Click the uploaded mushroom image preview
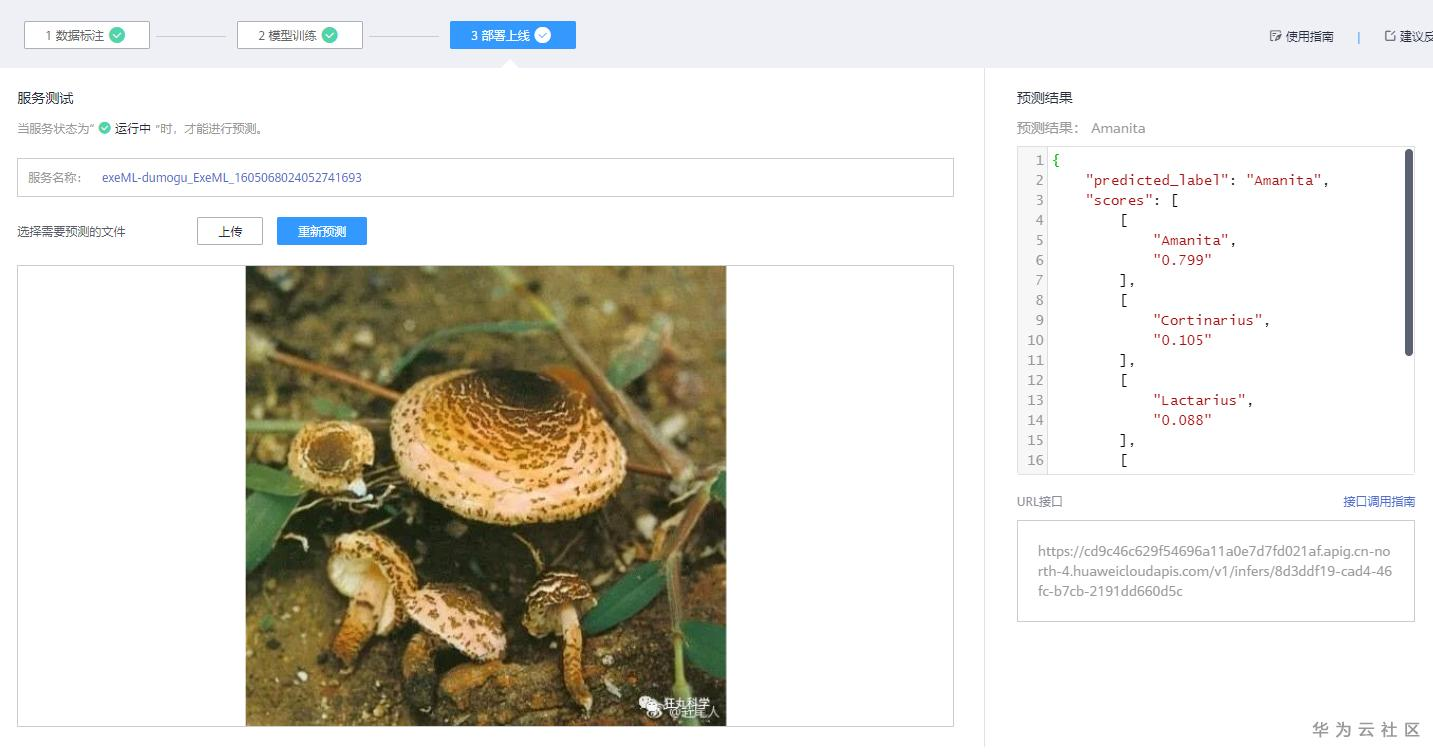The height and width of the screenshot is (755, 1433). coord(486,496)
